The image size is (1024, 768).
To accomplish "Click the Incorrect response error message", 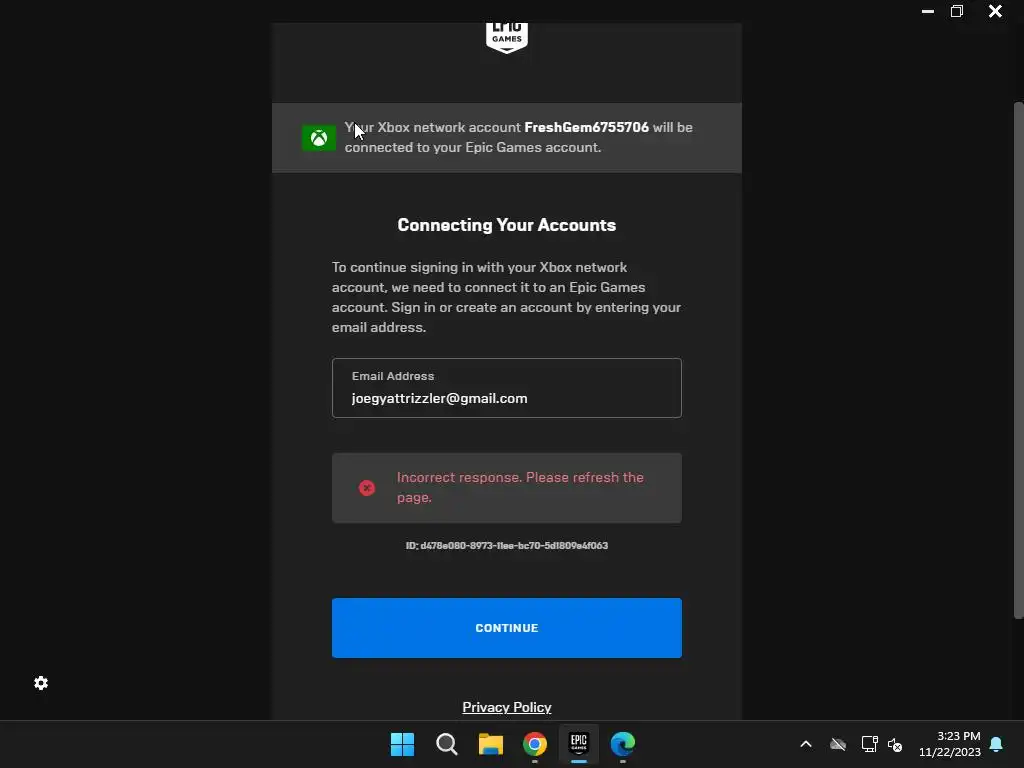I will (520, 487).
